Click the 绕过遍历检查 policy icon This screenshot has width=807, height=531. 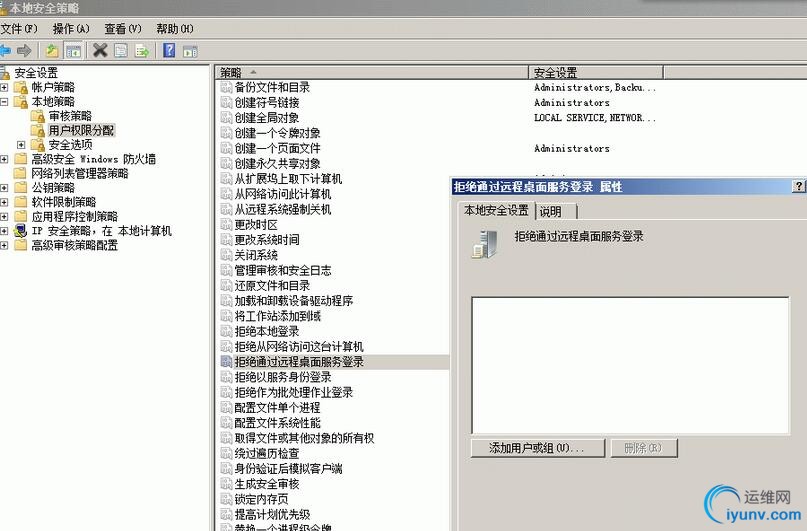click(x=226, y=453)
